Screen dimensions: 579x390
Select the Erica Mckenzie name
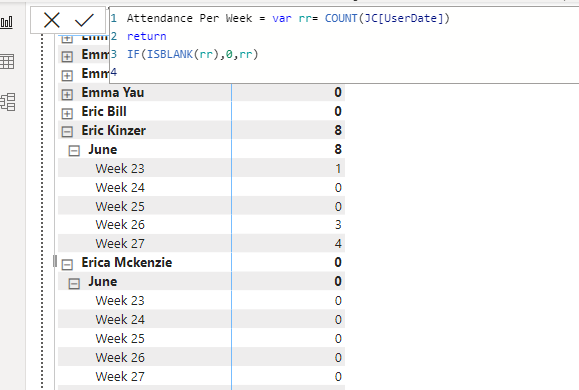point(127,263)
